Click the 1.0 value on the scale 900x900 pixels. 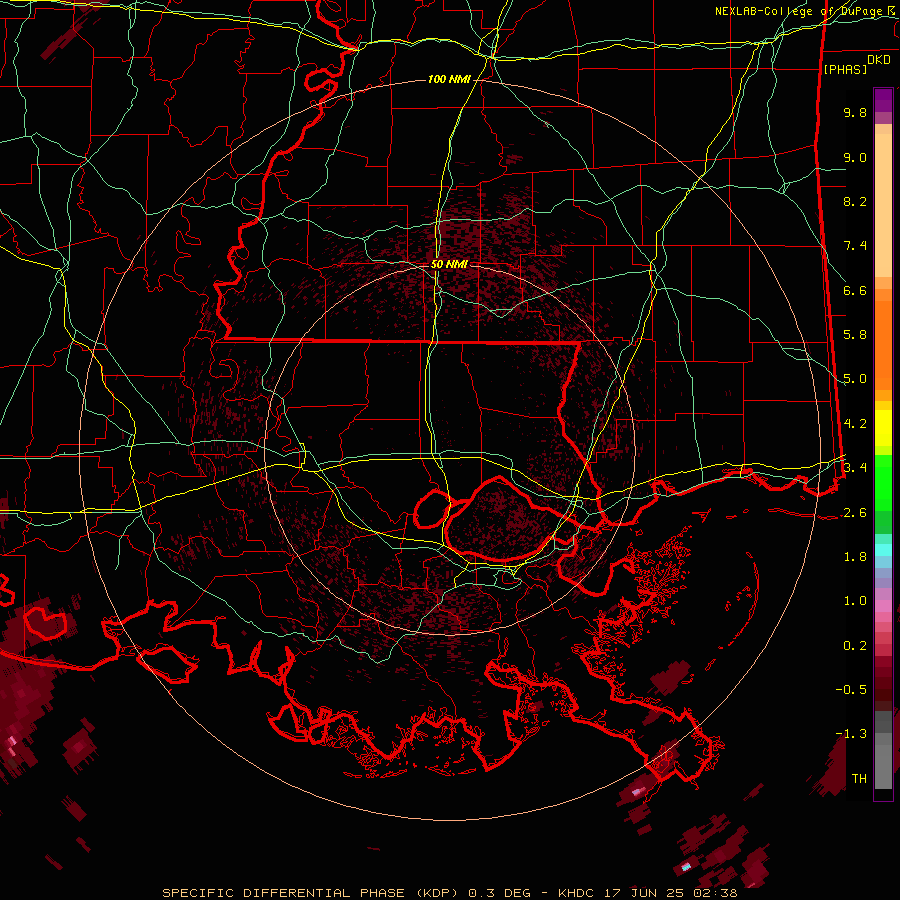click(855, 601)
